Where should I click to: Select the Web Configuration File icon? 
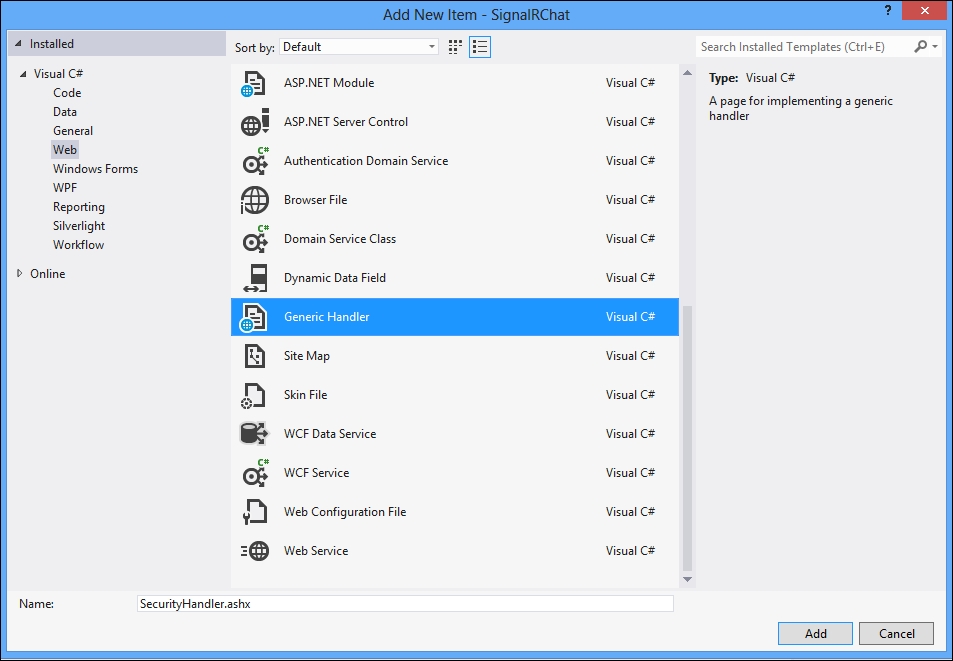tap(254, 512)
